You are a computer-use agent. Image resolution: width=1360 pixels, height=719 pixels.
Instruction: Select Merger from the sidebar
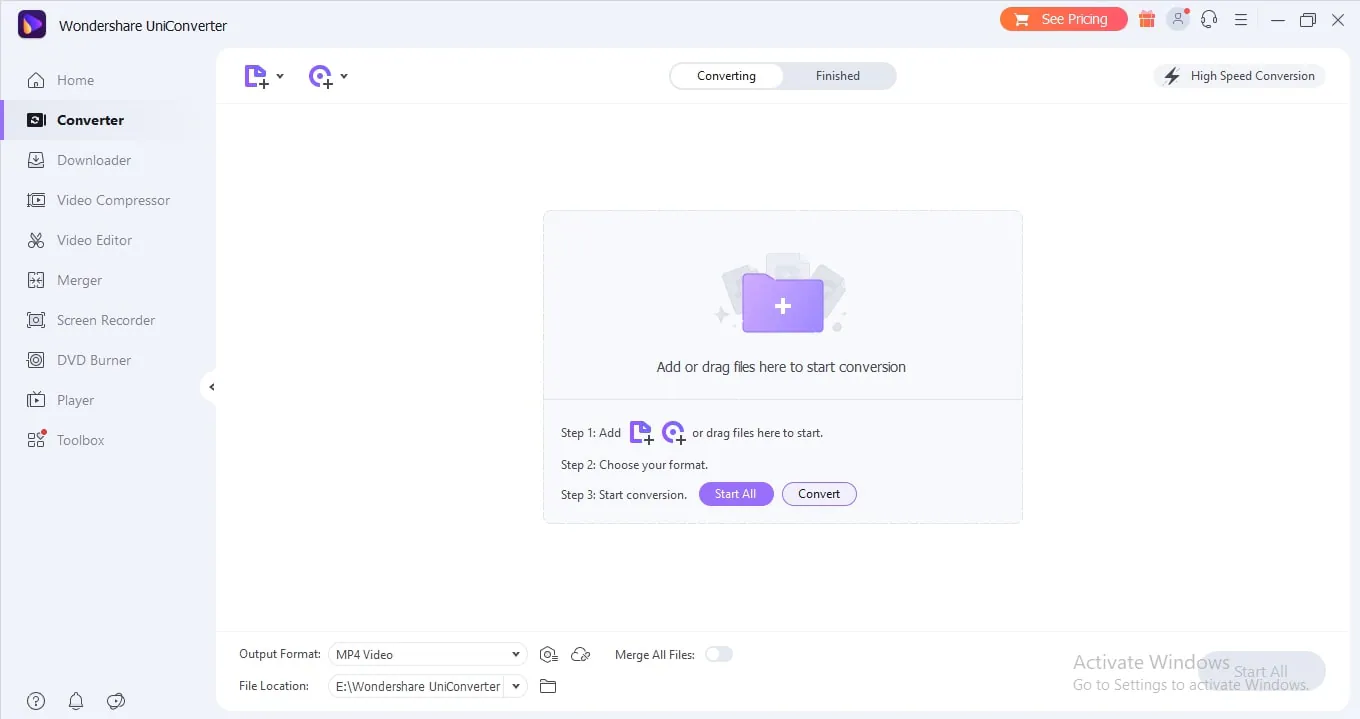(x=64, y=280)
